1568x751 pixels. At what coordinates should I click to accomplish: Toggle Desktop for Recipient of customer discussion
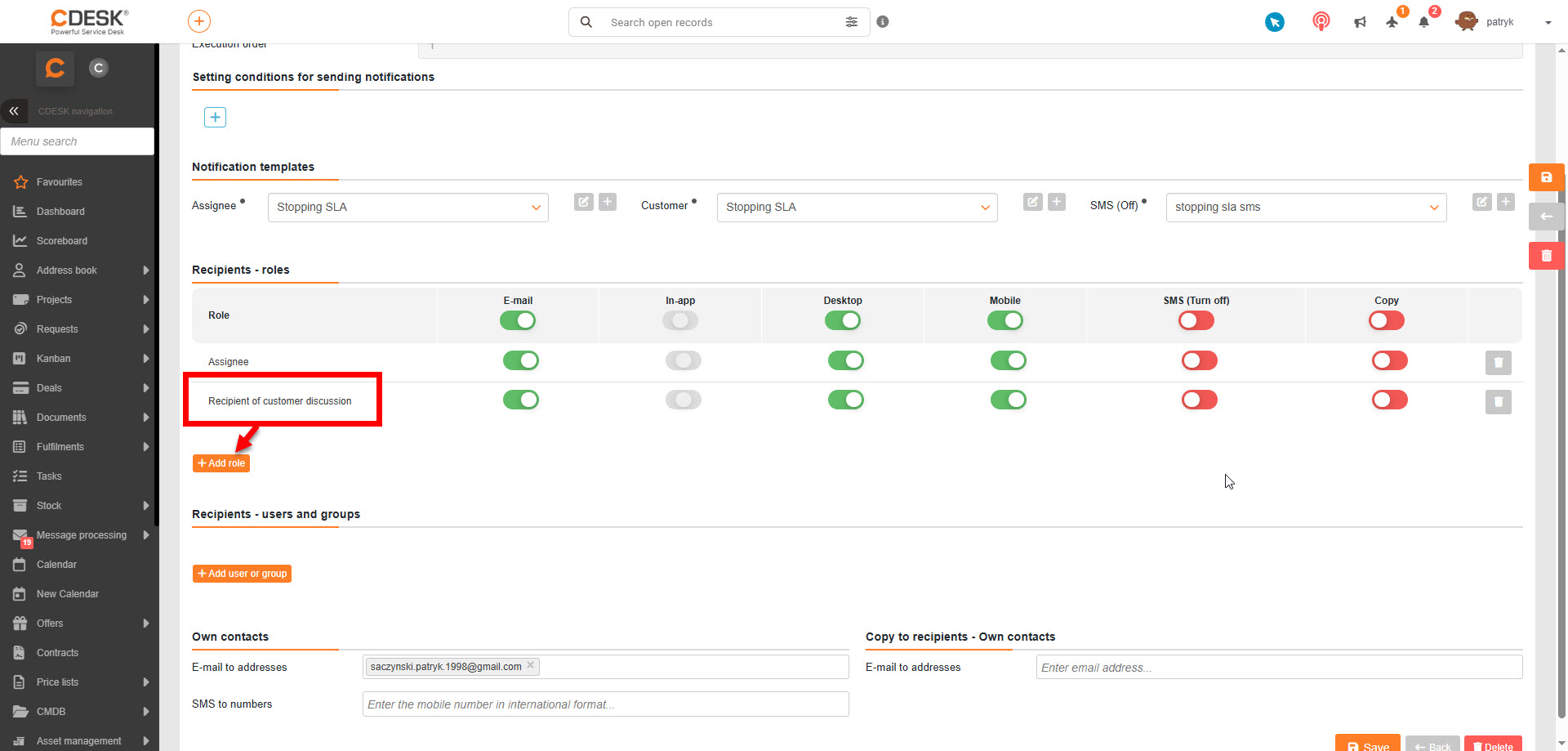pyautogui.click(x=846, y=400)
